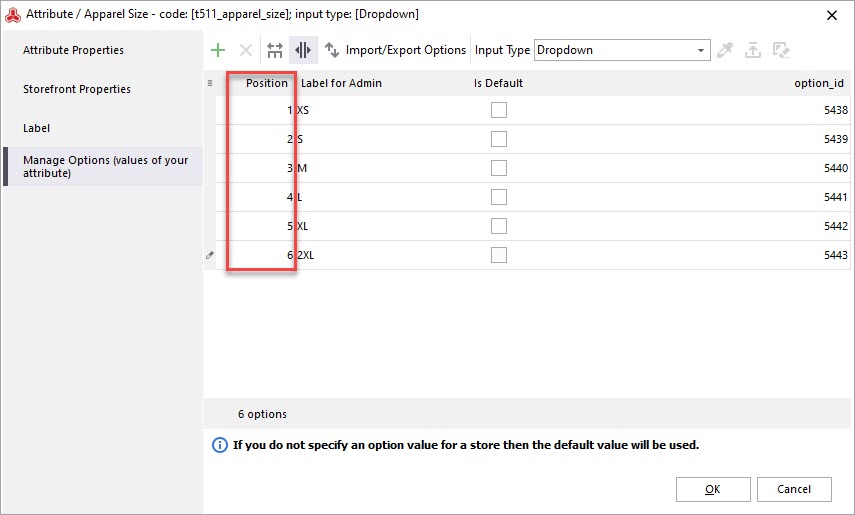Sort by the option_id column header
Screen dimensions: 855x515
pos(818,83)
